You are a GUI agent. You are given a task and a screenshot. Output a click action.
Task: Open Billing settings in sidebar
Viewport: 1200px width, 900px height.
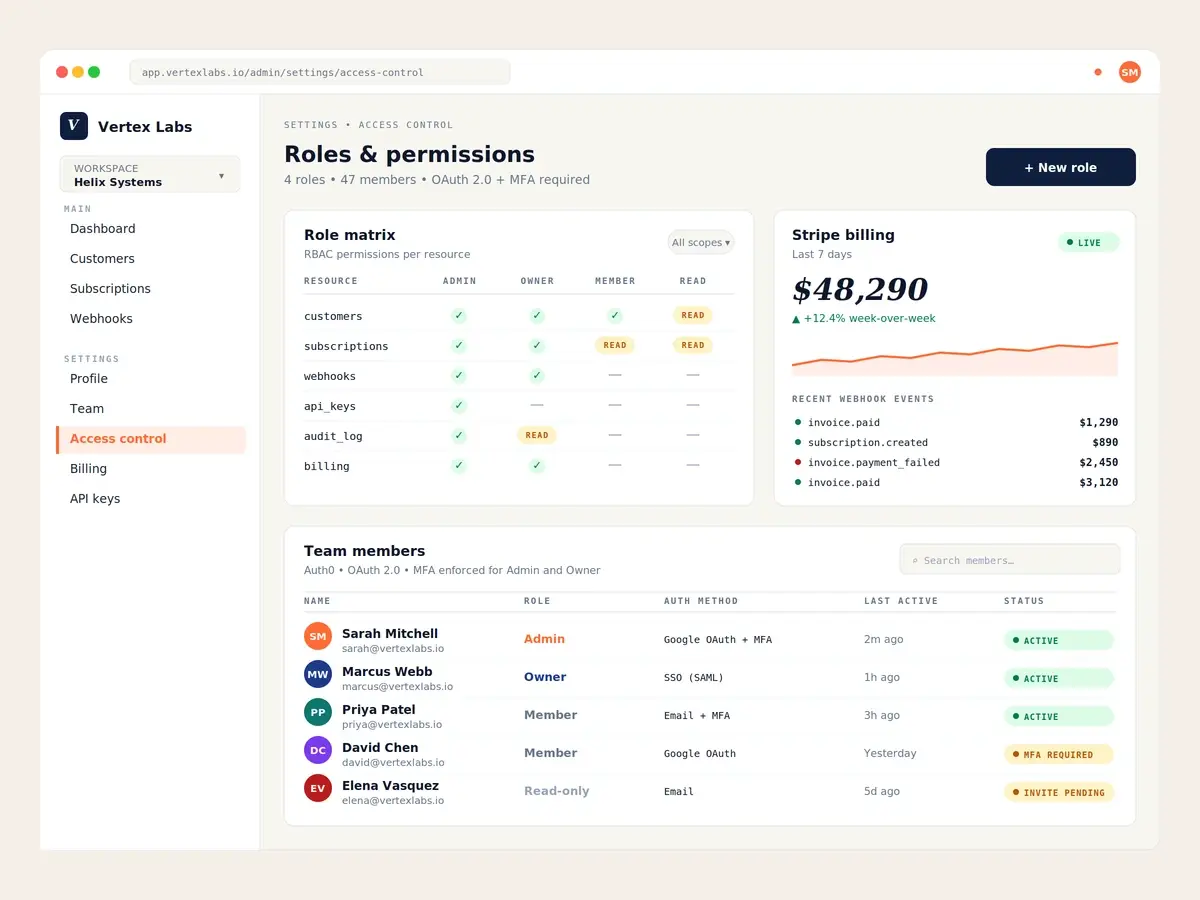click(88, 469)
